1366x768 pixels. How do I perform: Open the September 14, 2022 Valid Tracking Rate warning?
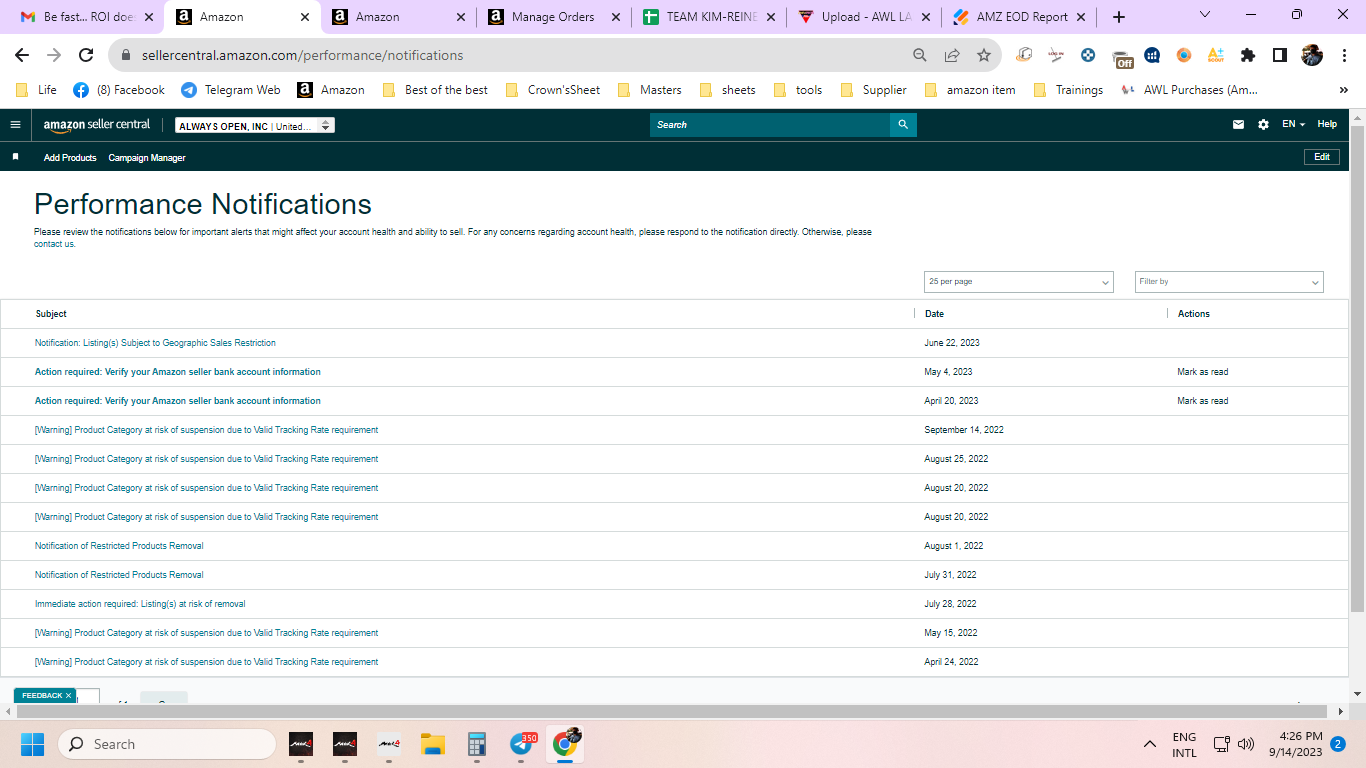click(x=206, y=430)
